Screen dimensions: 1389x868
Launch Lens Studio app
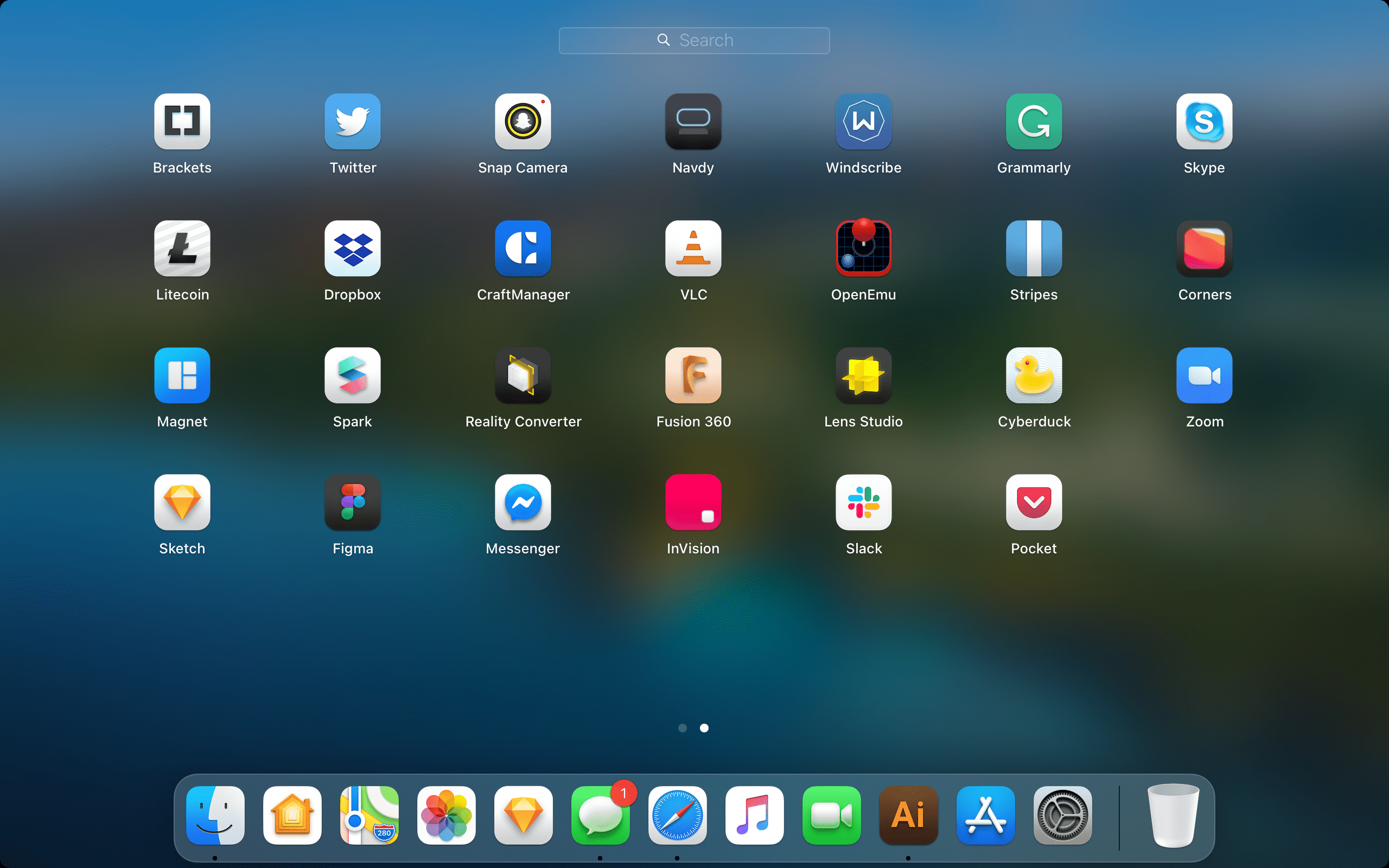coord(863,375)
